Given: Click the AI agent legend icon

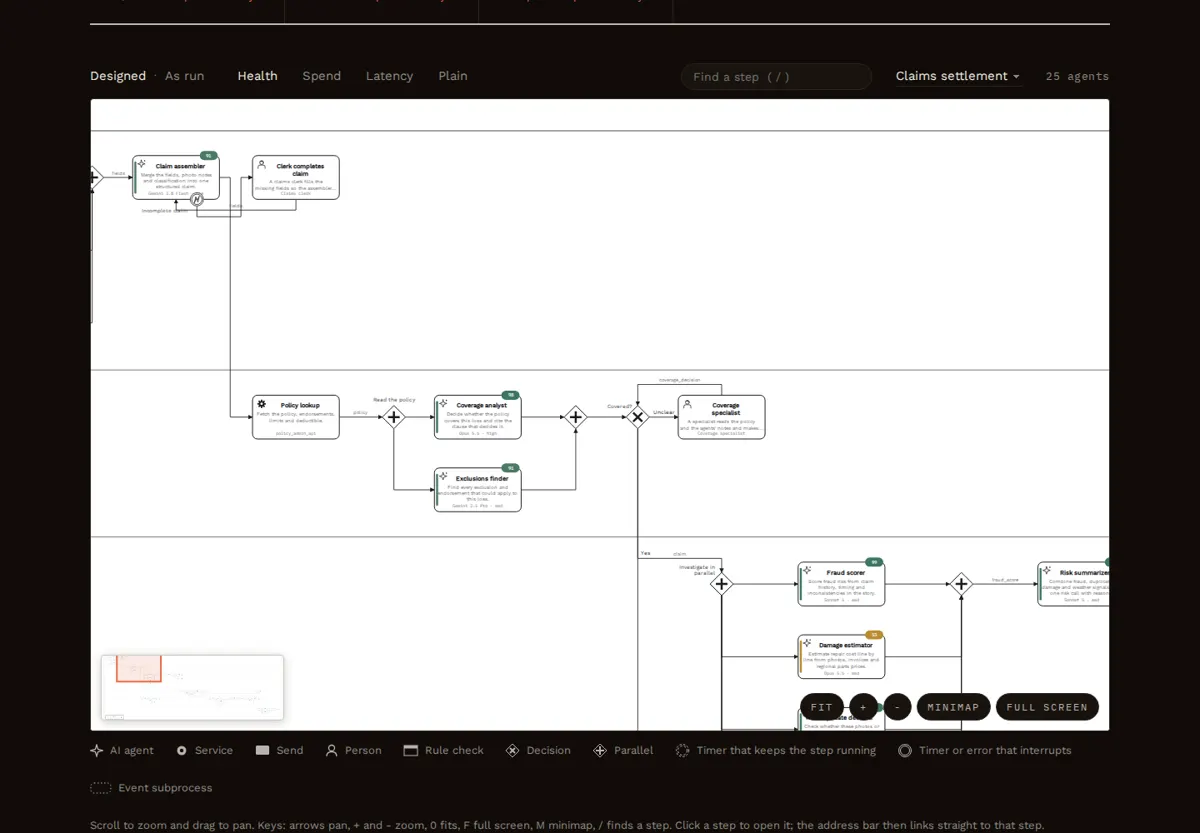Looking at the screenshot, I should coord(97,750).
